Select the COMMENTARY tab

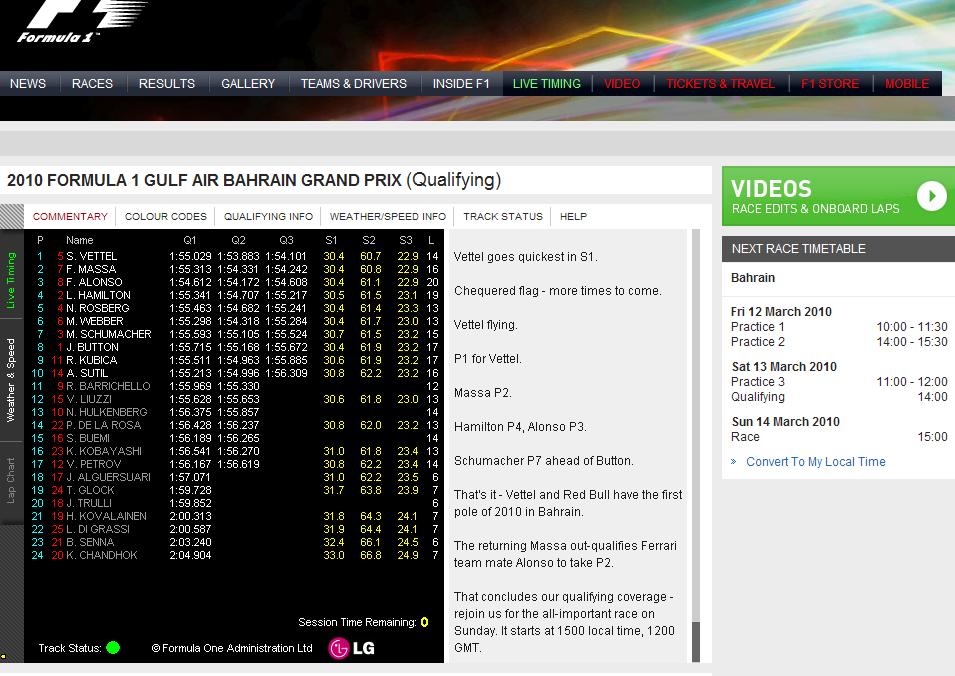pos(70,216)
